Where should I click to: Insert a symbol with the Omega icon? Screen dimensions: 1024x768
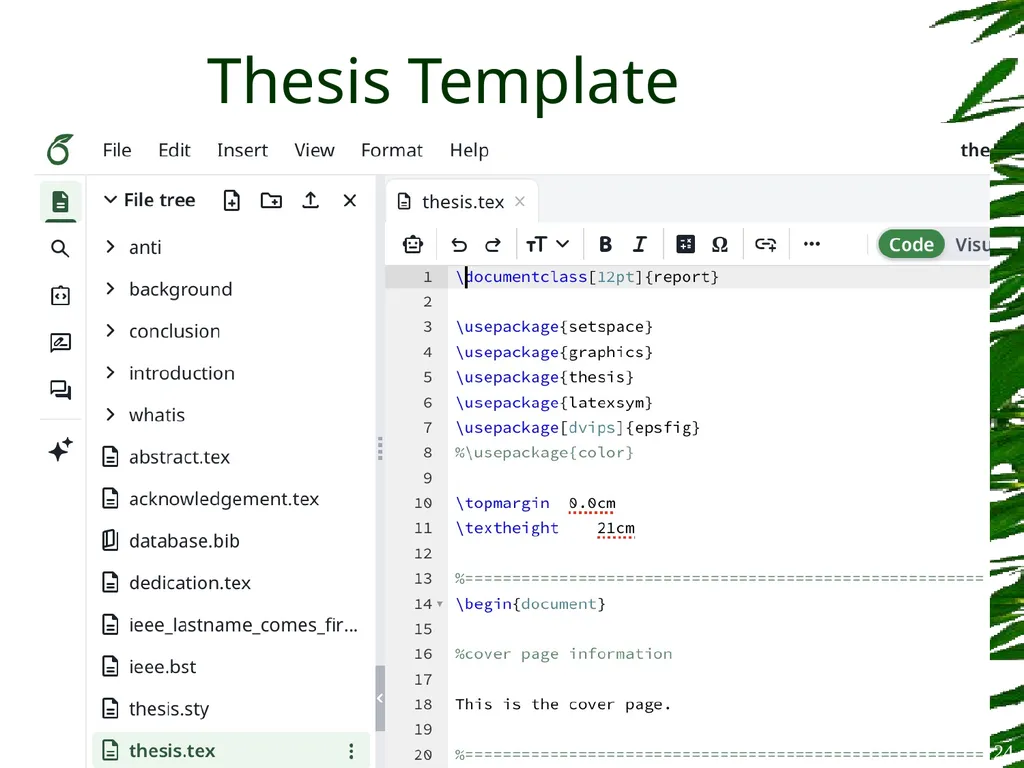click(x=720, y=244)
